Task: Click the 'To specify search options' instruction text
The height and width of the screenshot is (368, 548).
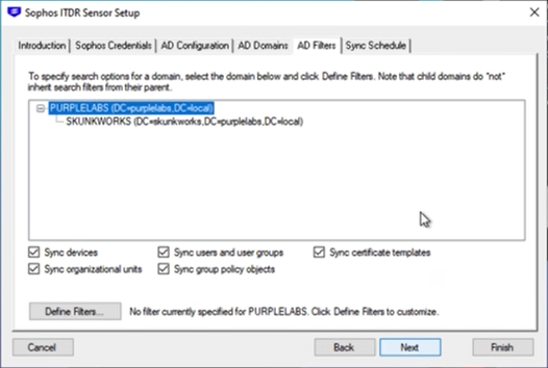Action: [267, 81]
